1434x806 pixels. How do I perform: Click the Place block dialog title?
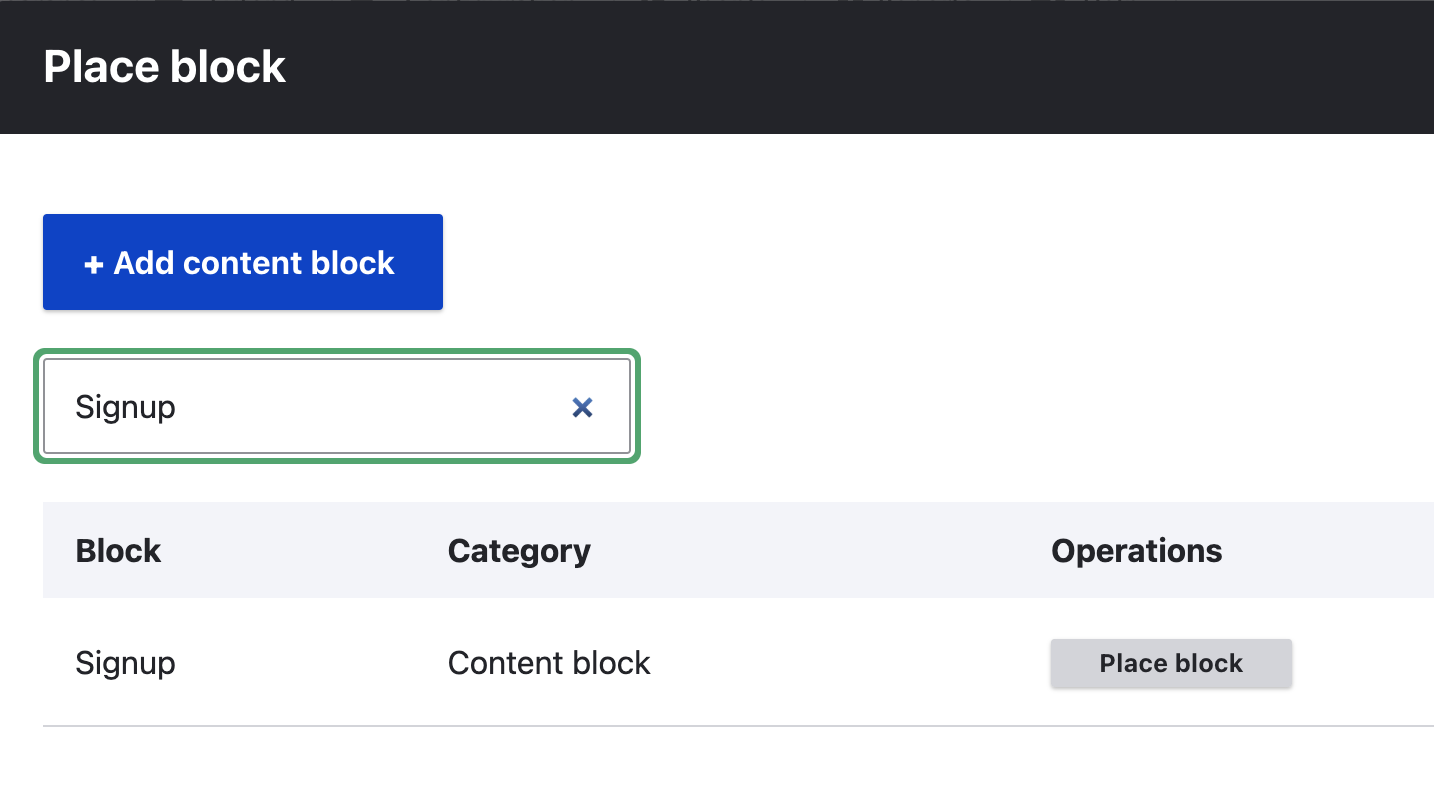pos(165,67)
